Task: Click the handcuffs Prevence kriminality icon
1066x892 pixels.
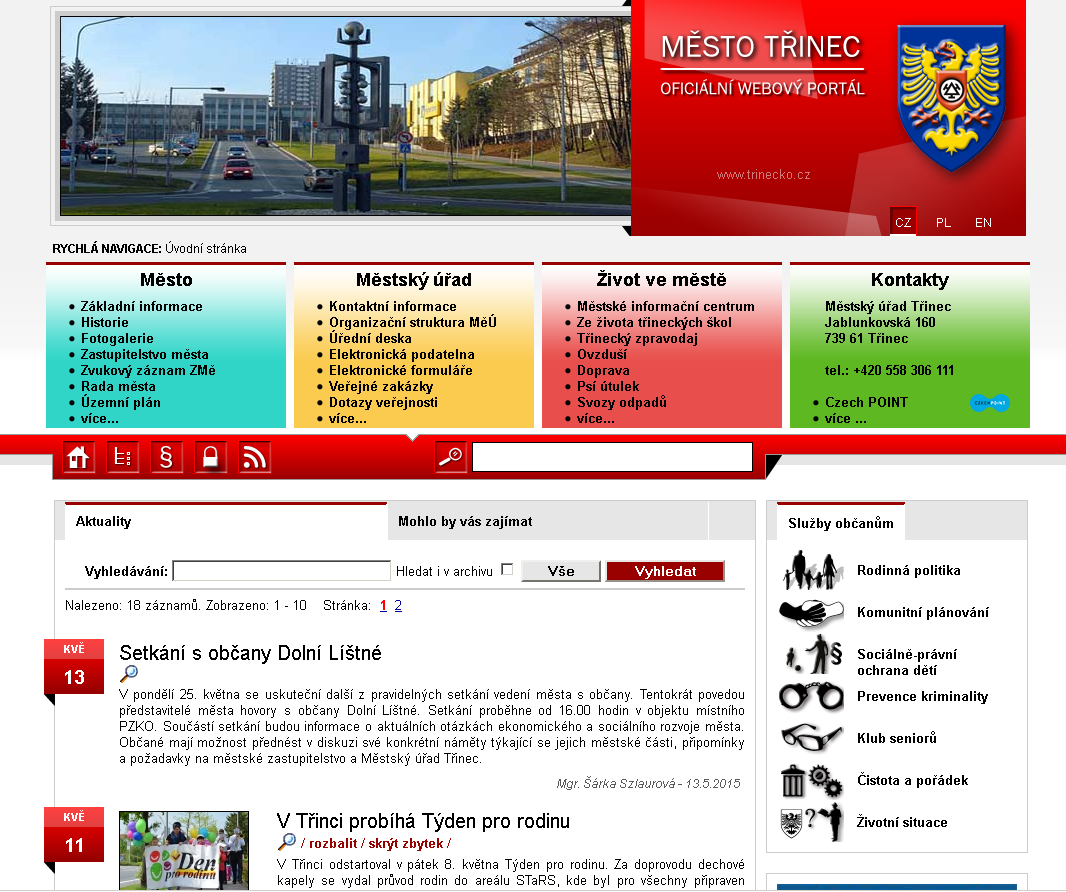Action: click(x=811, y=696)
